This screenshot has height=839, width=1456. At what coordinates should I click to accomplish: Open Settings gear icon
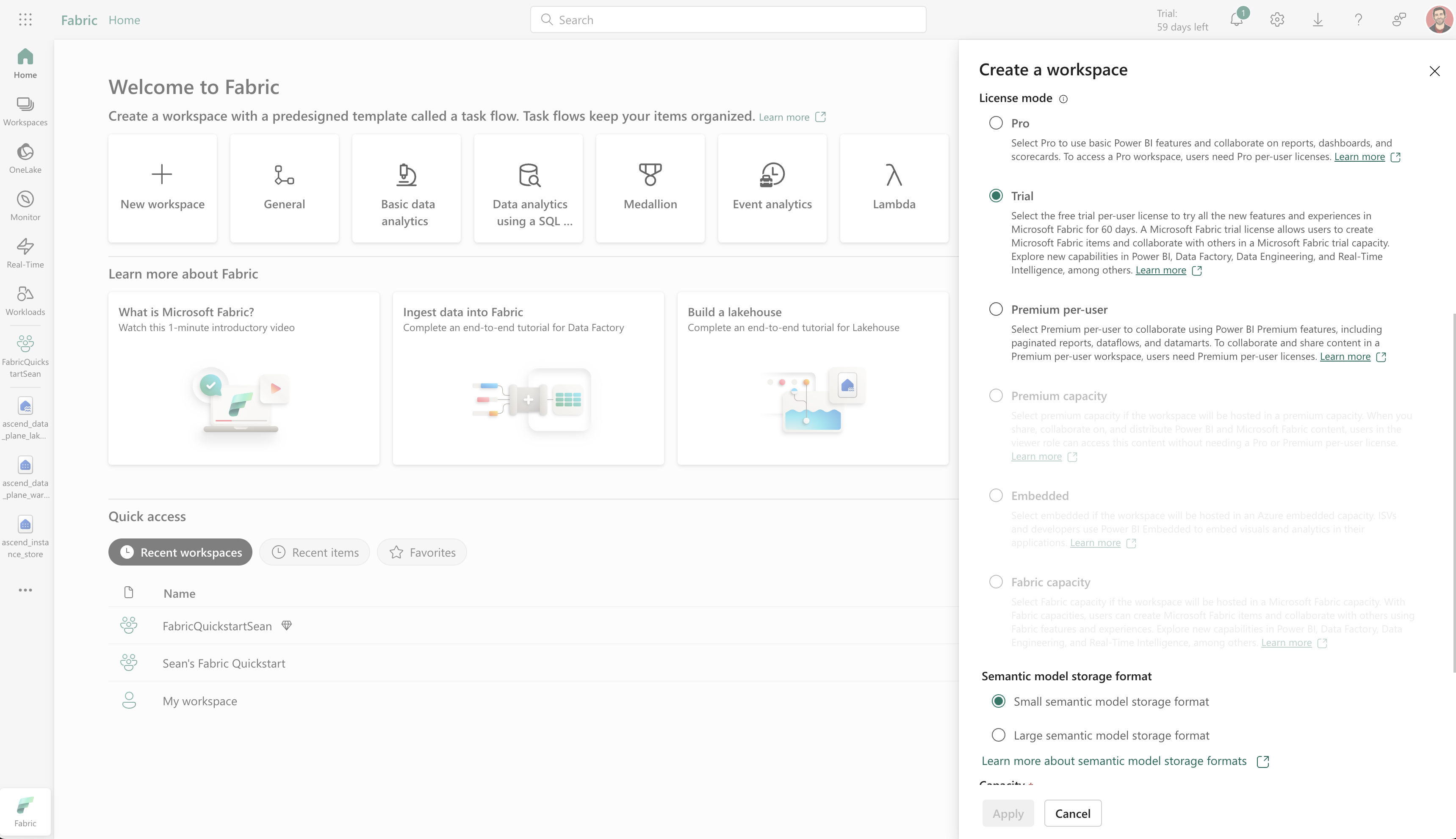(x=1277, y=19)
